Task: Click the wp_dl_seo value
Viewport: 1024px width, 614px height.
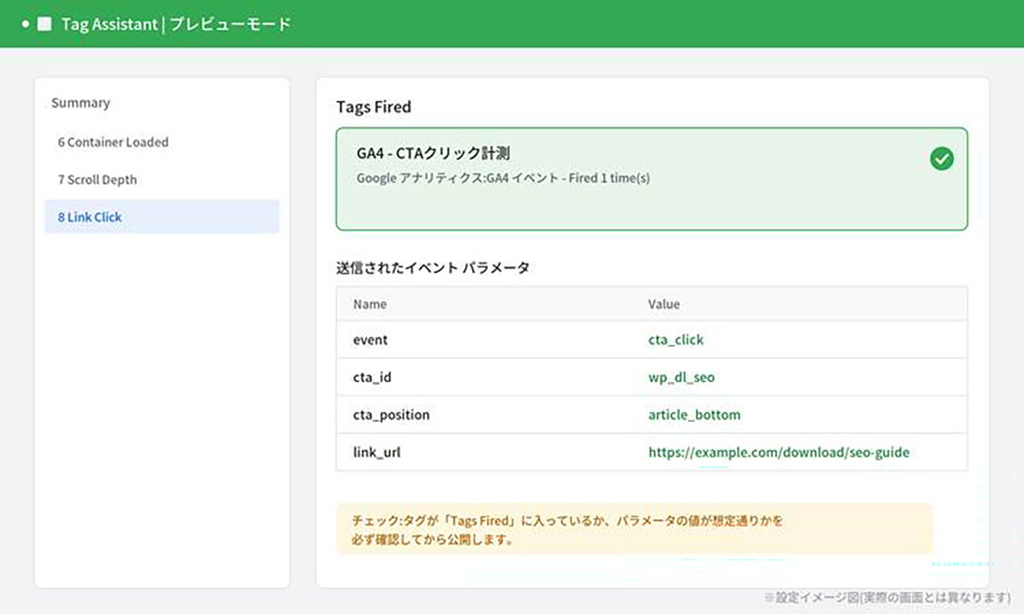Action: (681, 377)
